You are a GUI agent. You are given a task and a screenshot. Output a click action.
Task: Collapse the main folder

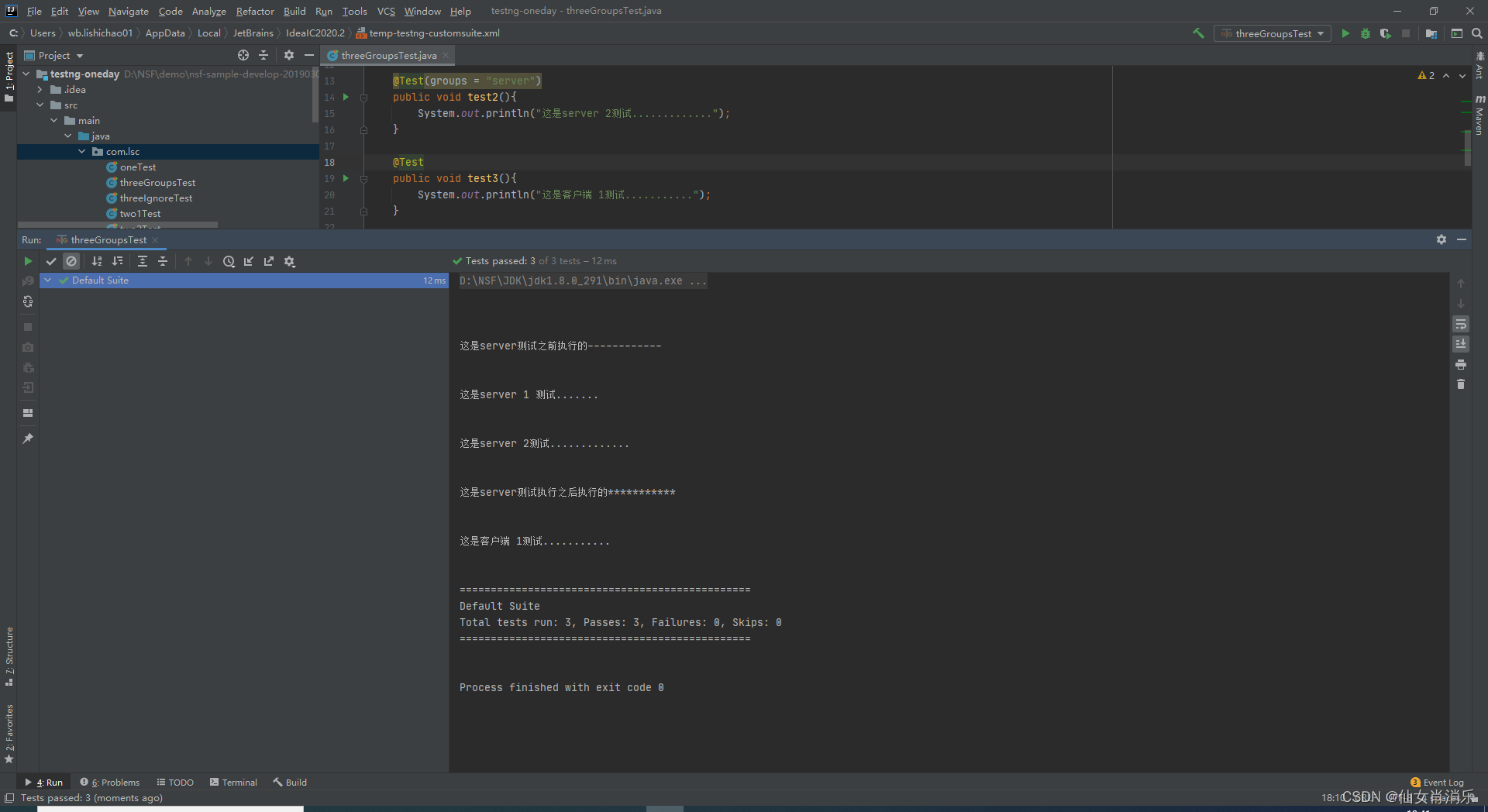[x=54, y=120]
